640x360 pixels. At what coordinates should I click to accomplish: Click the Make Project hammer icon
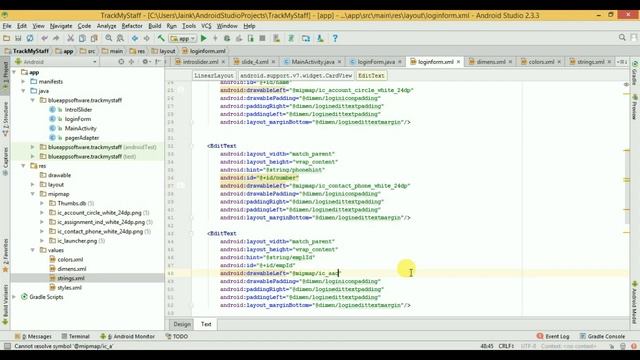pyautogui.click(x=161, y=38)
